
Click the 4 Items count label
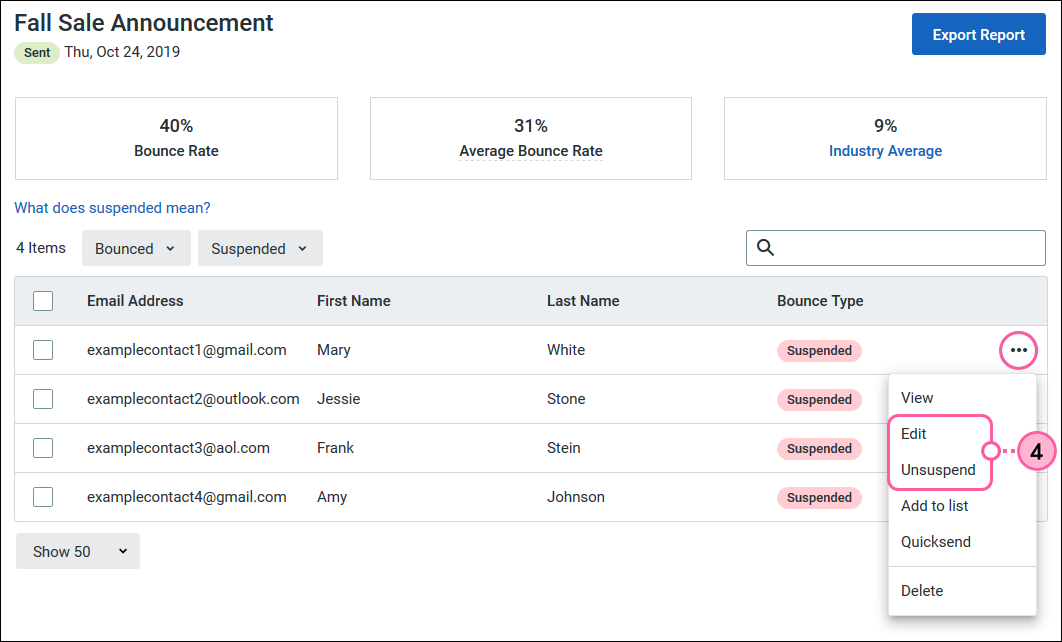coord(41,248)
